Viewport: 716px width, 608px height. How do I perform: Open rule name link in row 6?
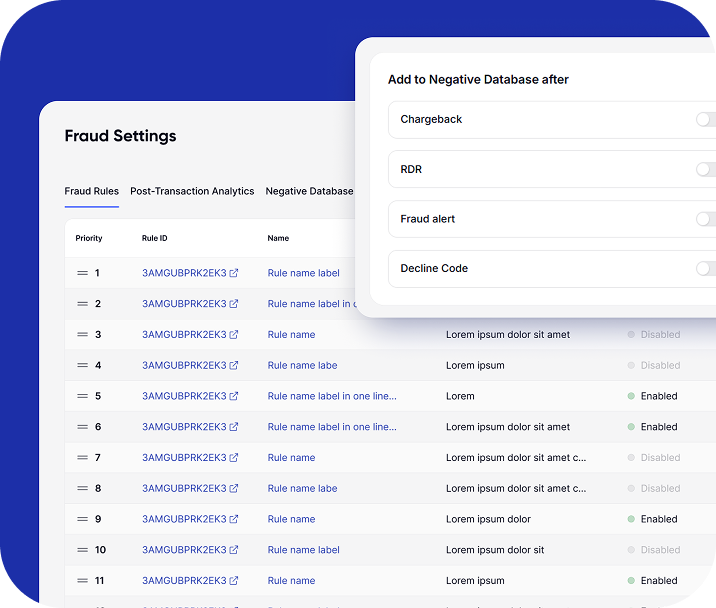point(332,427)
